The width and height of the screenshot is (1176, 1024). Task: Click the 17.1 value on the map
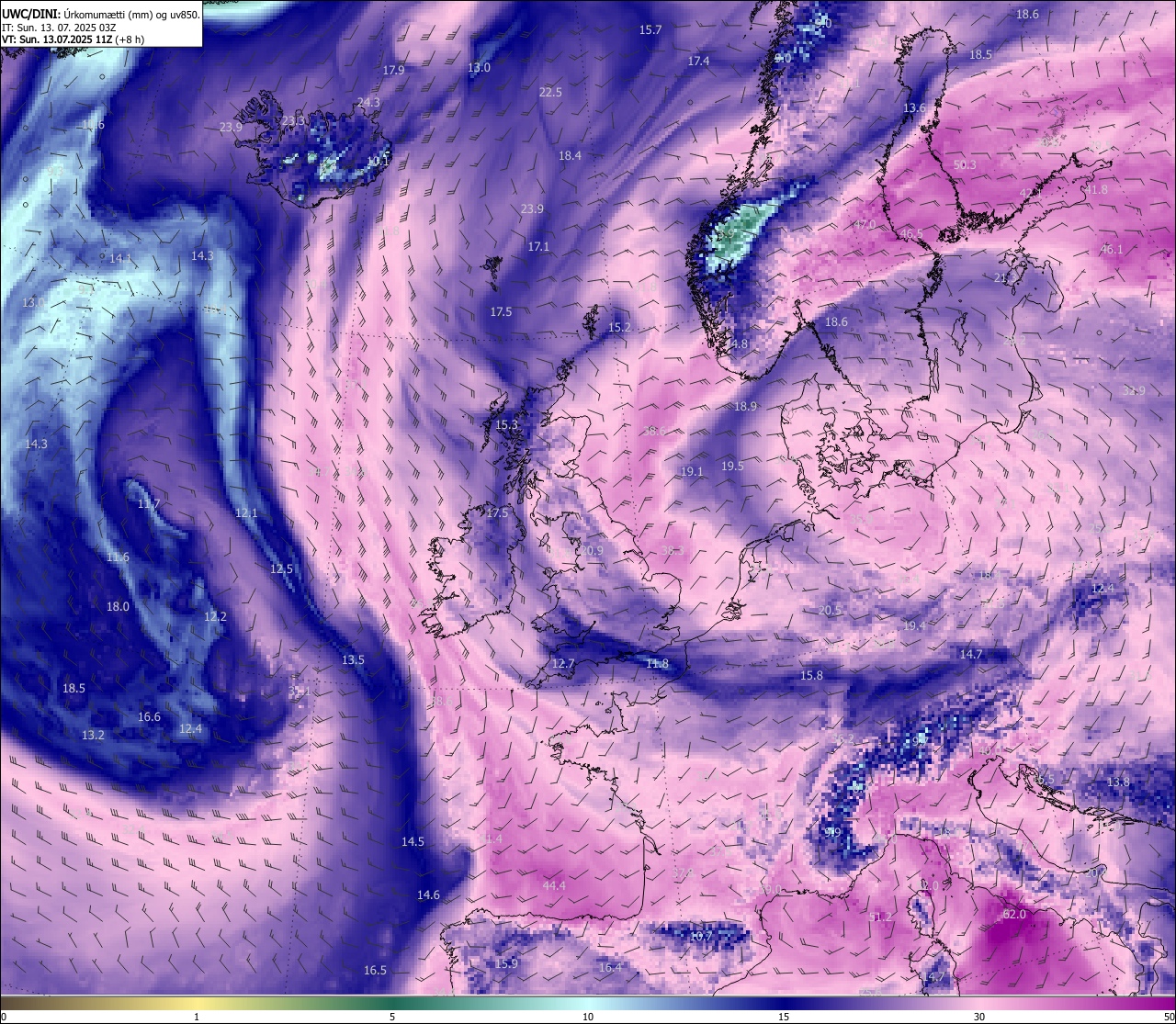(538, 247)
